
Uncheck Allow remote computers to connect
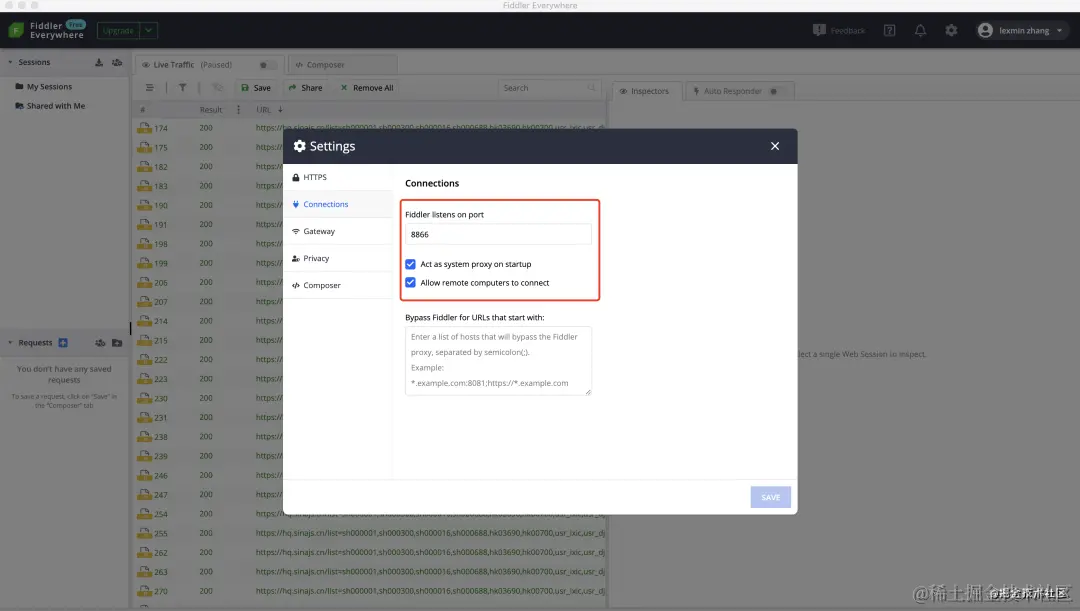[411, 282]
